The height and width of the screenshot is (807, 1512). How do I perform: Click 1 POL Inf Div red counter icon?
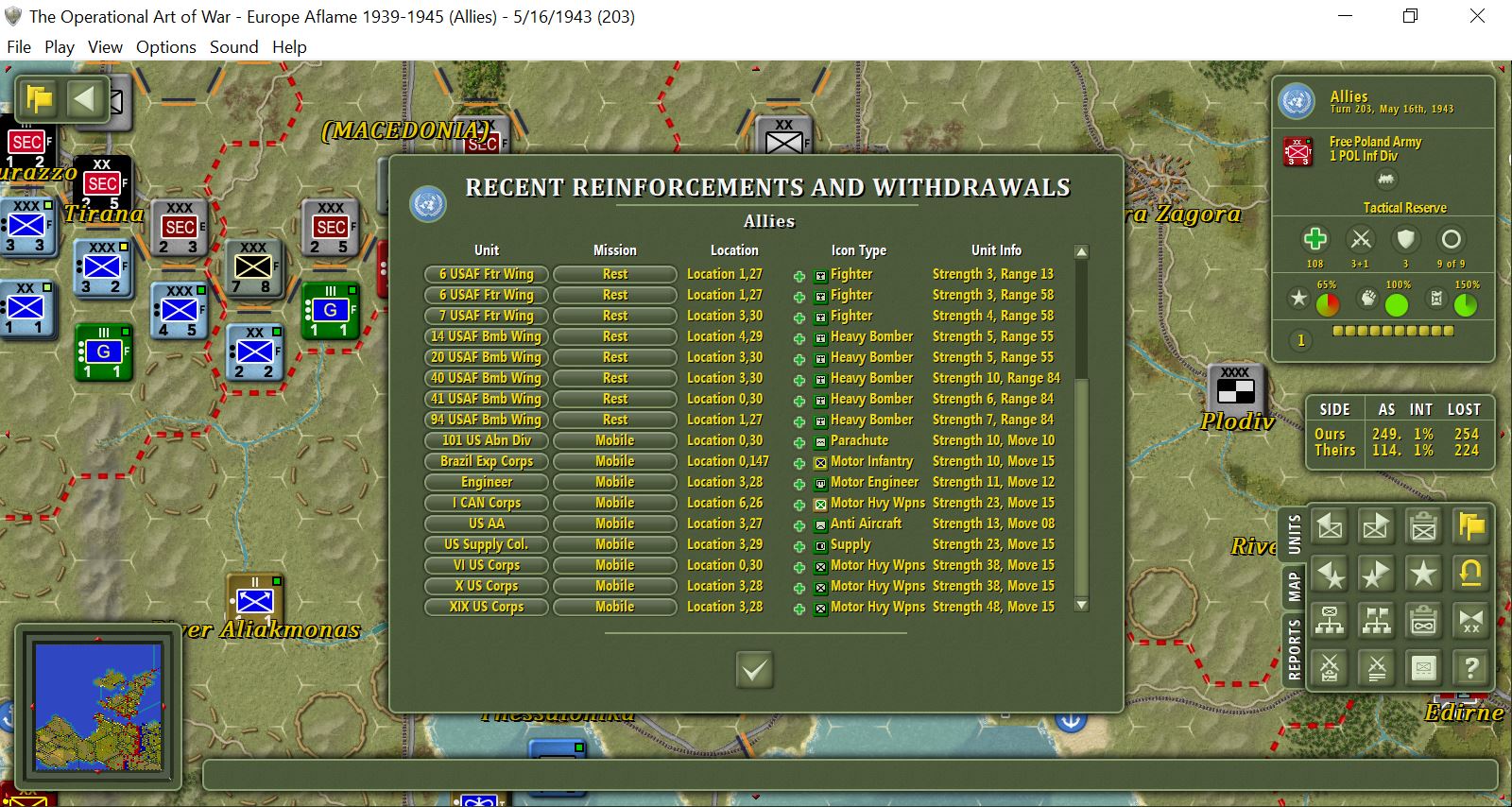click(x=1297, y=151)
